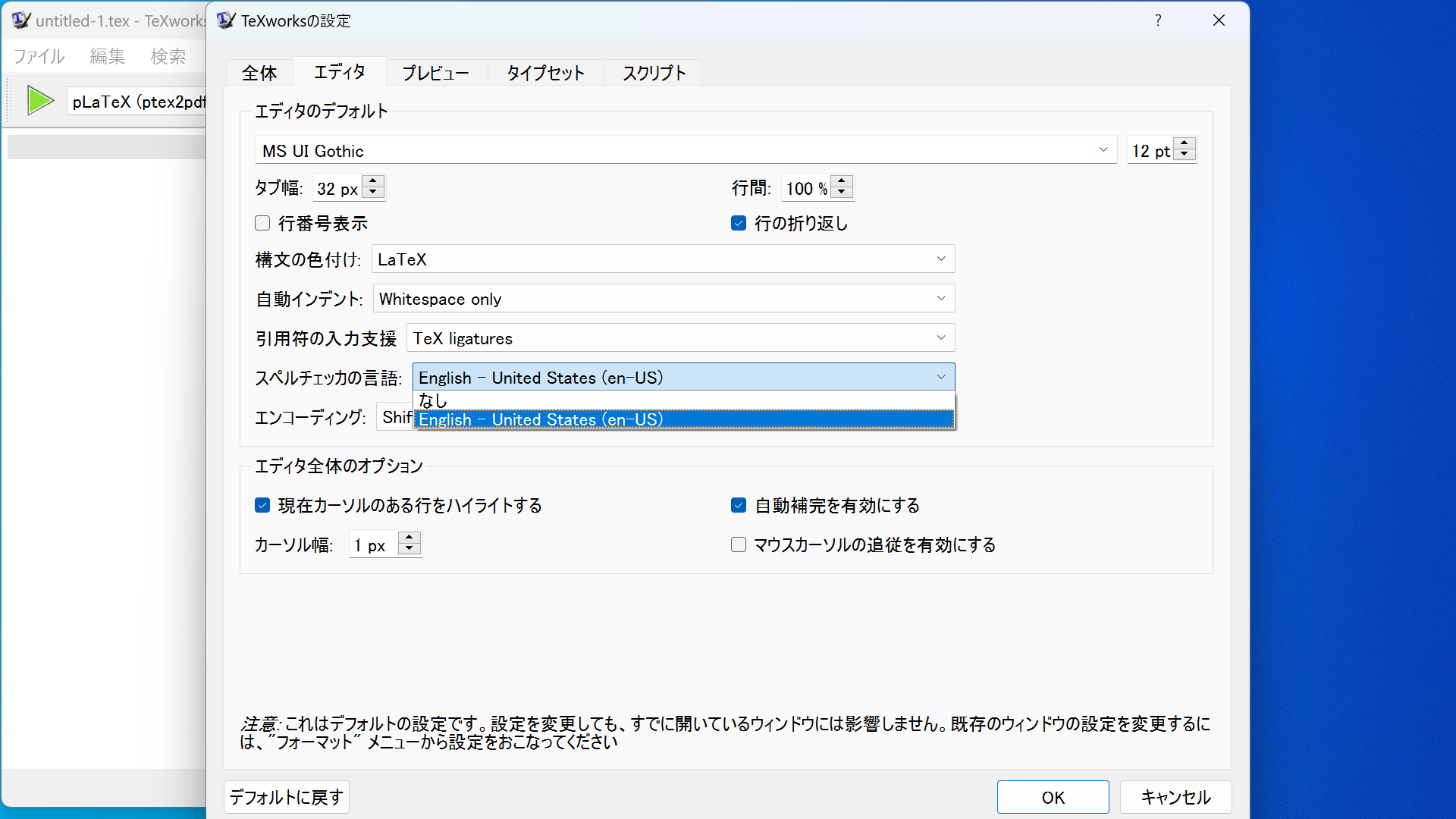Collapse the スペルチェッカの言語 combo box
The height and width of the screenshot is (819, 1456).
683,377
